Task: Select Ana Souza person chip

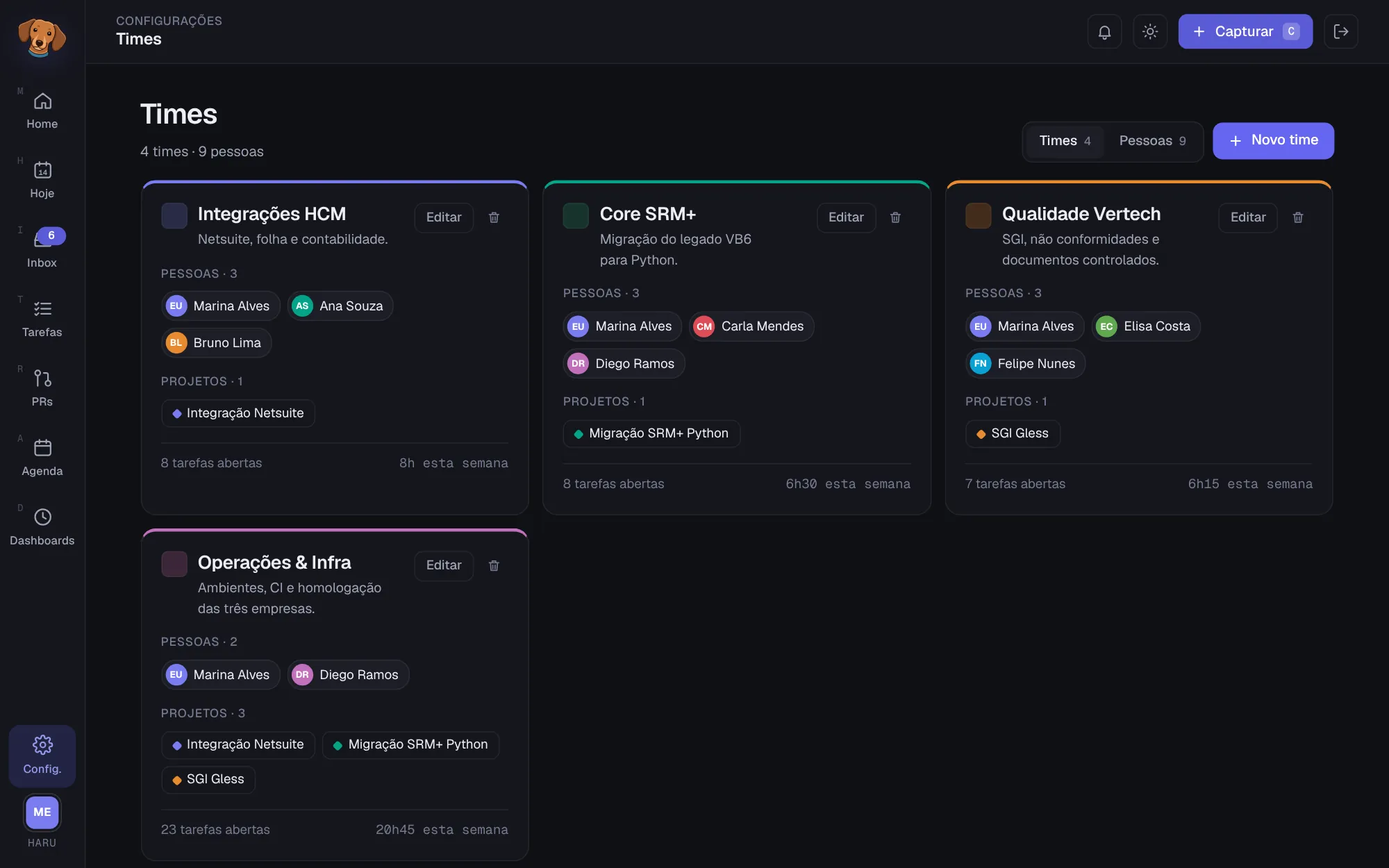Action: tap(340, 306)
